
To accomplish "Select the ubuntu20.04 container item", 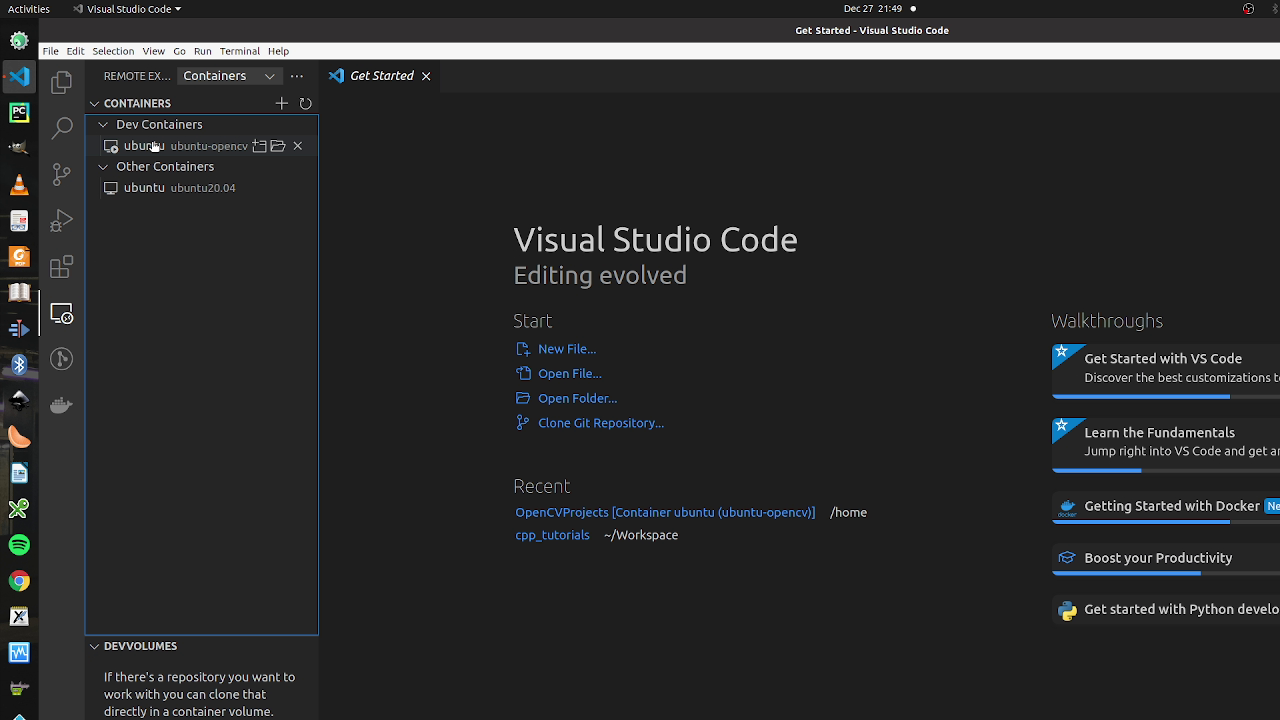I will pos(180,188).
